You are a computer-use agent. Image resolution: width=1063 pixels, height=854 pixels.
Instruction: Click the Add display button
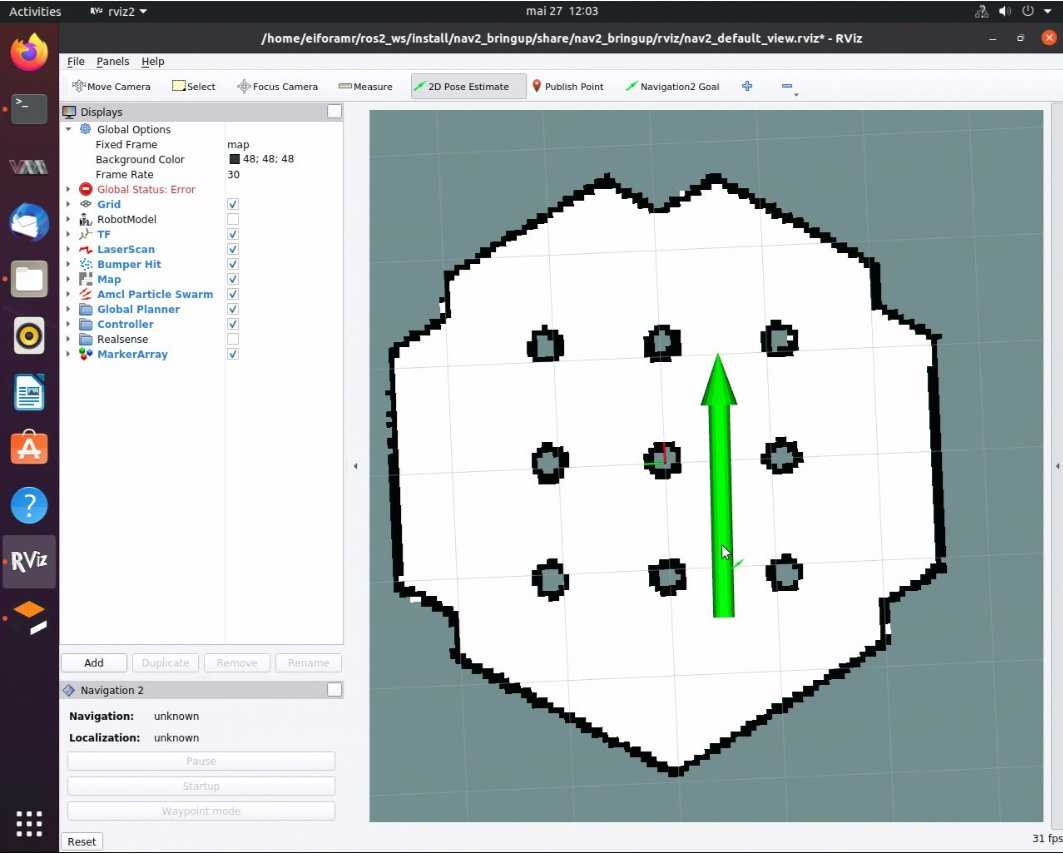pos(94,663)
